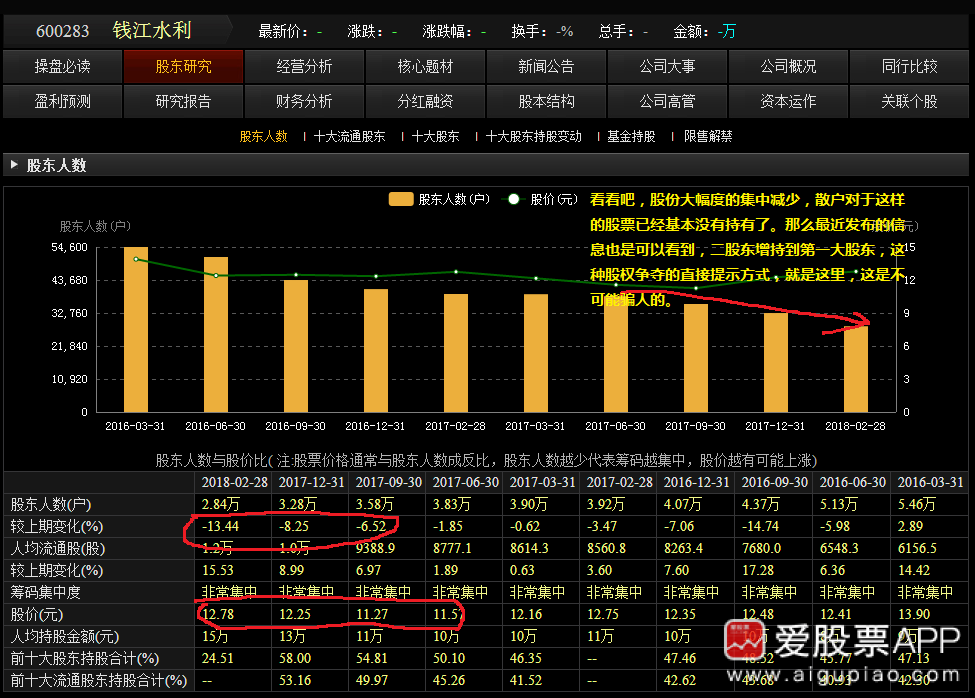Viewport: 975px width, 698px height.
Task: Select 股东人数 sub-link
Action: 264,136
